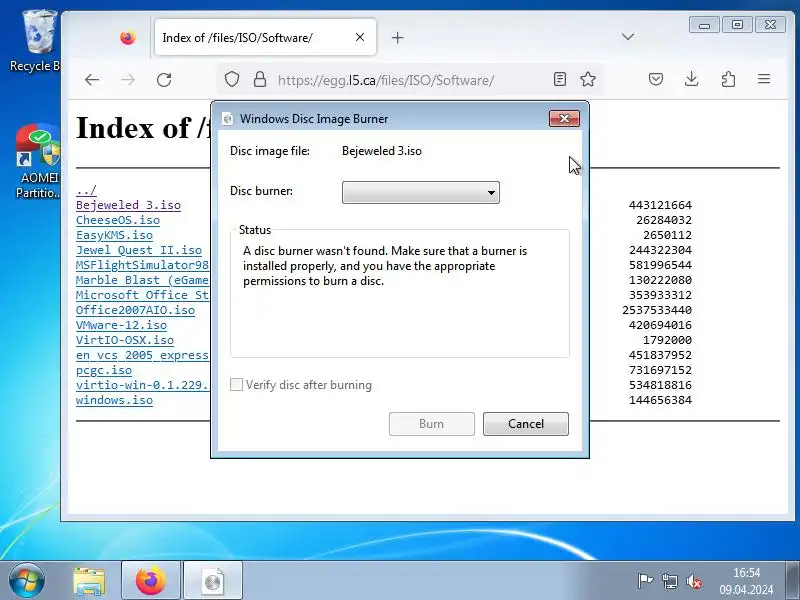This screenshot has width=800, height=600.
Task: Select the Recycle Bin desktop icon
Action: [36, 41]
